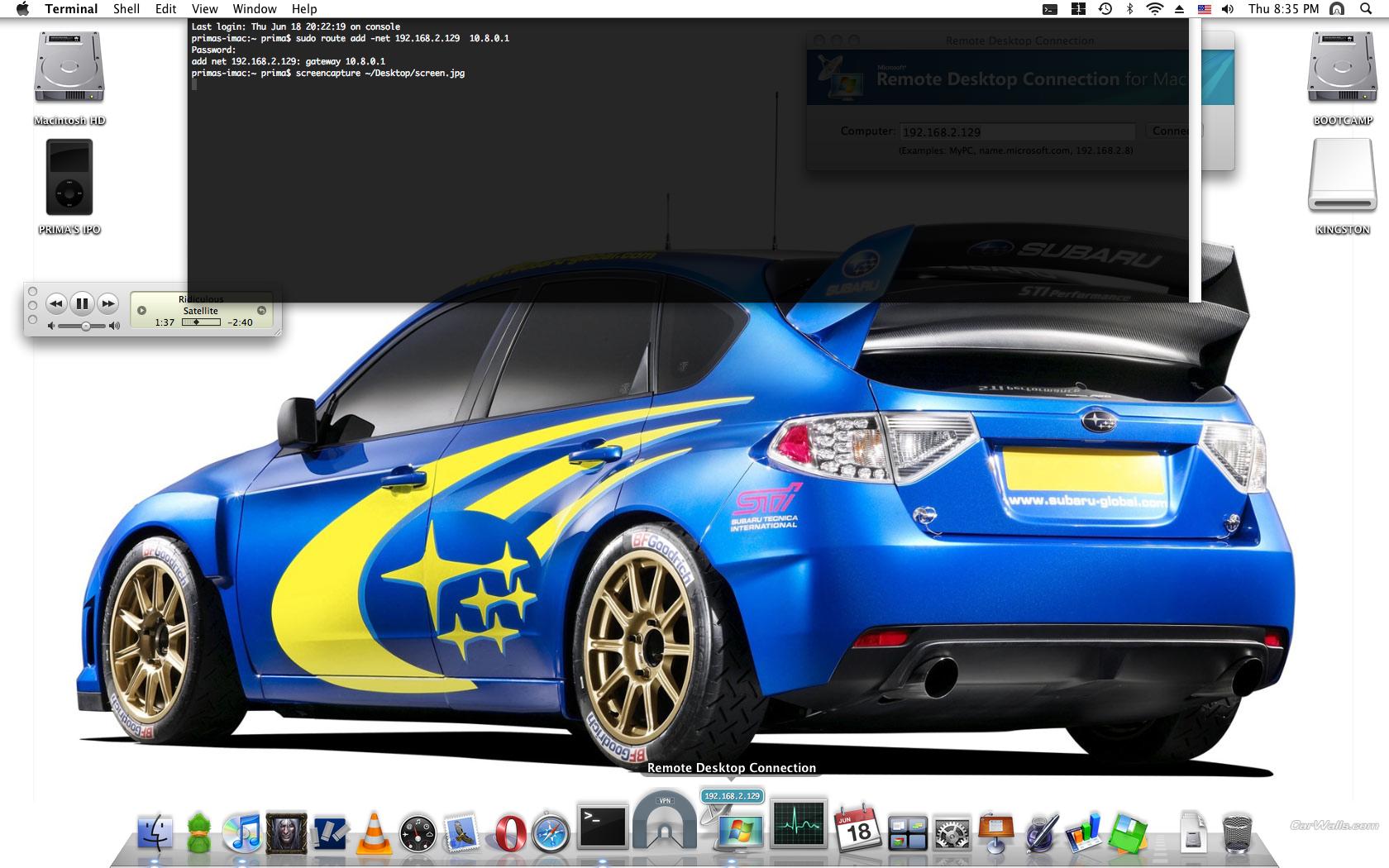Open the Help menu

click(303, 9)
